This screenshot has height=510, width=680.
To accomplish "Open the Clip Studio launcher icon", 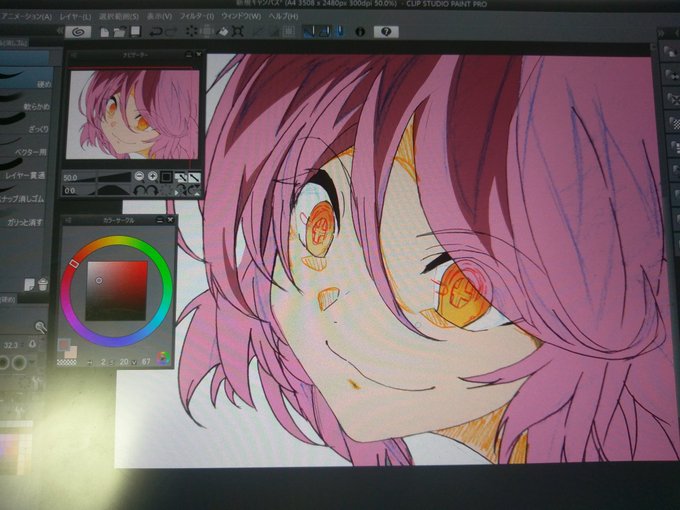I will pos(78,32).
